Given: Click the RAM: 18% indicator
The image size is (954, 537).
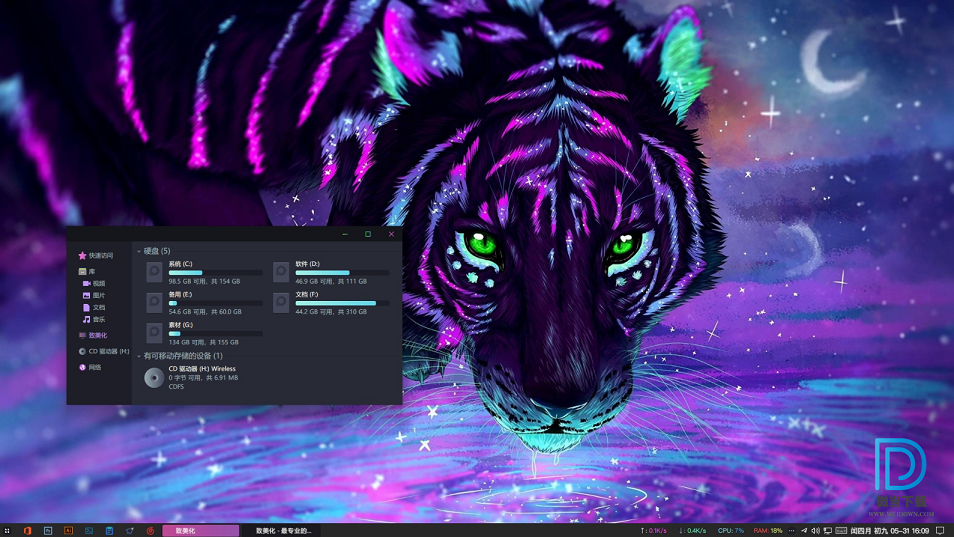Looking at the screenshot, I should click(x=768, y=530).
